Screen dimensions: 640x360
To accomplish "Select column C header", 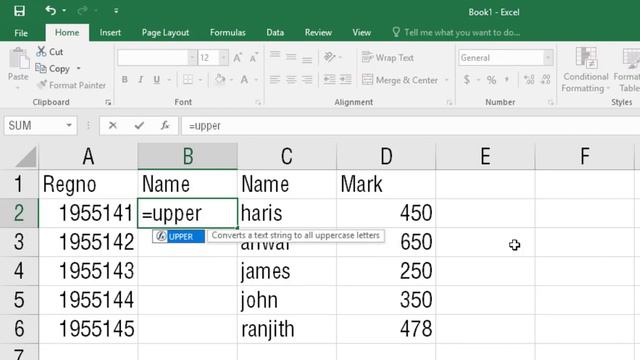I will coord(287,156).
